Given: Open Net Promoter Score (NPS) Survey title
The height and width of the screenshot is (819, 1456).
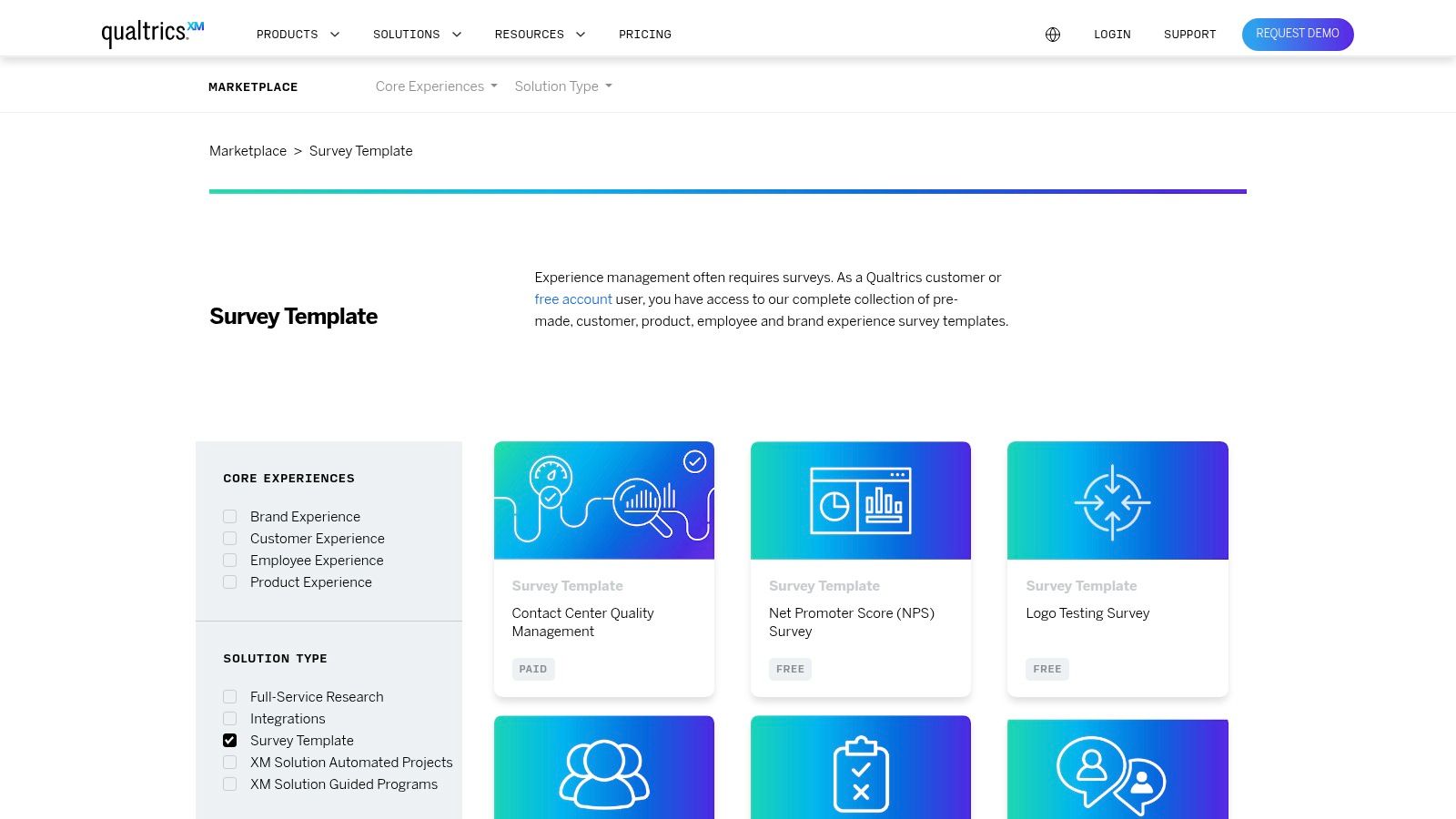Looking at the screenshot, I should [x=852, y=622].
